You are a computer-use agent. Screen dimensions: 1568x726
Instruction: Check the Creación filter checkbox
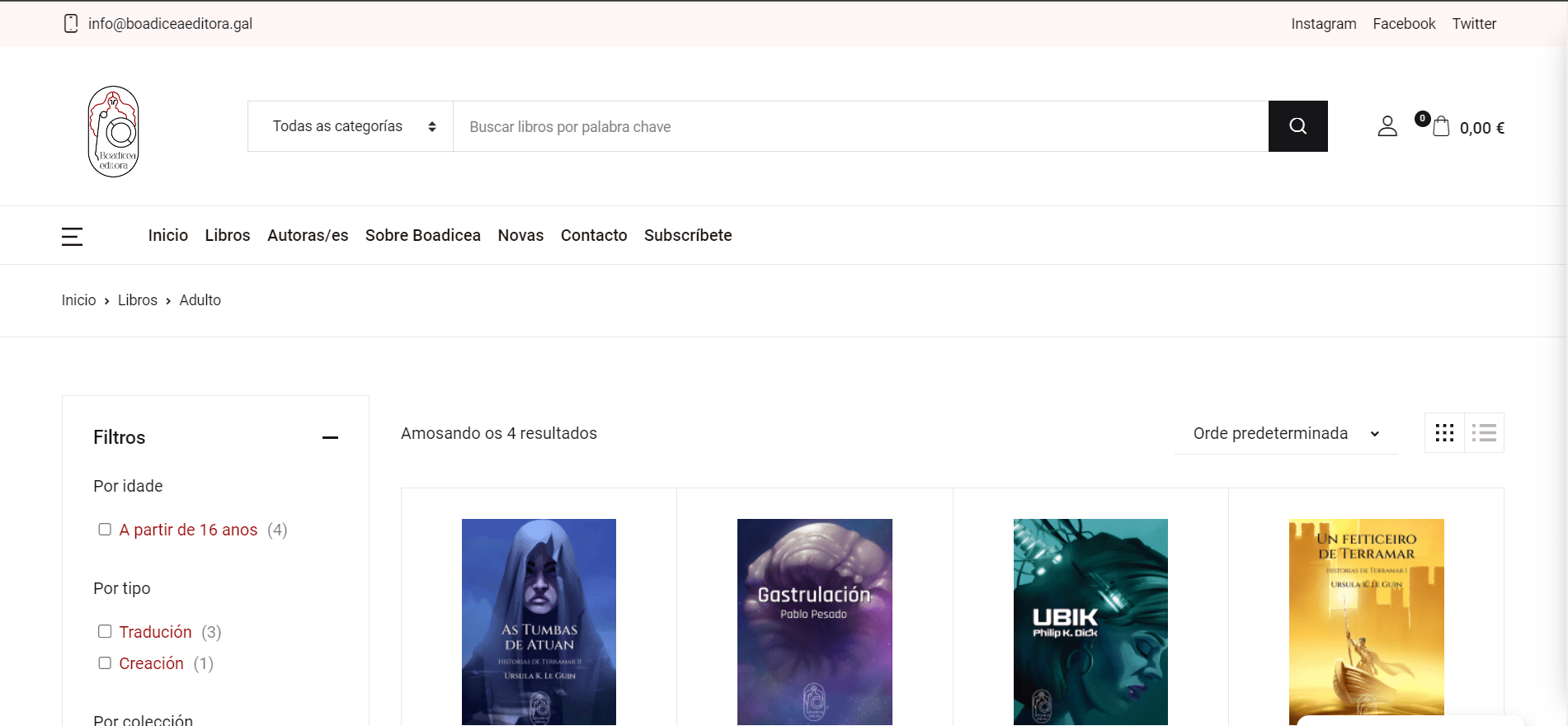(x=105, y=662)
